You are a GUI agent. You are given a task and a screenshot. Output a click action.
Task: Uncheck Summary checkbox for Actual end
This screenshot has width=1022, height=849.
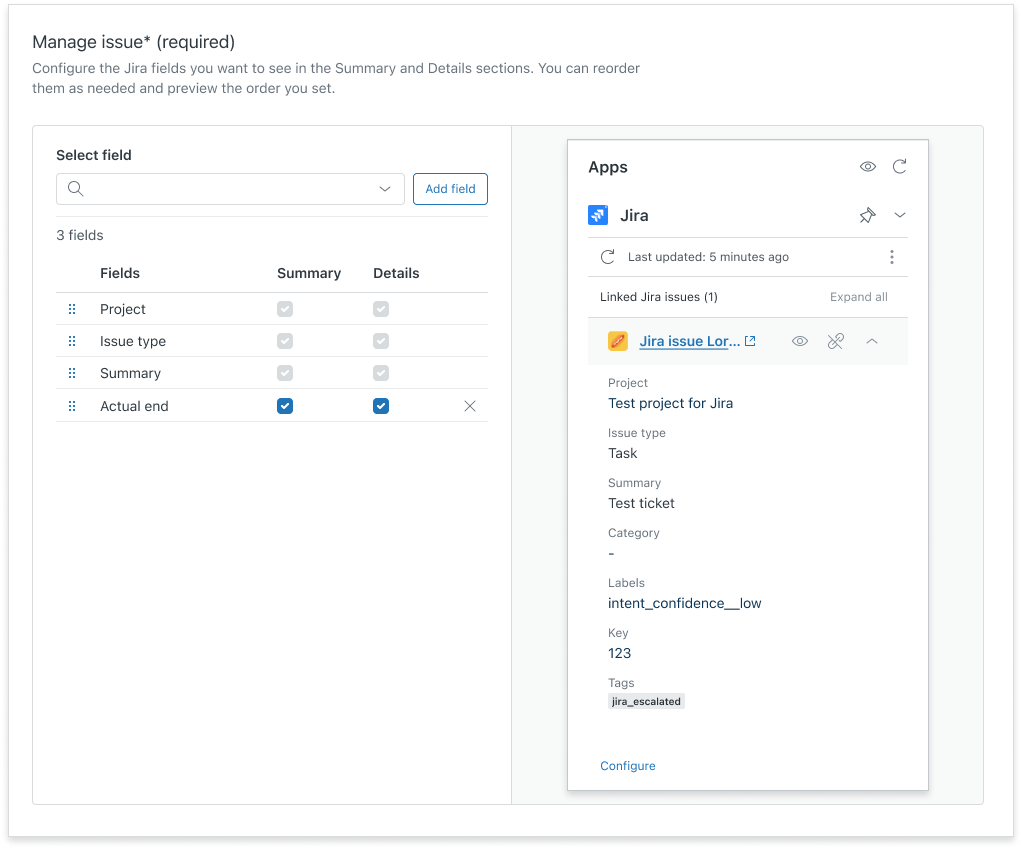coord(285,406)
